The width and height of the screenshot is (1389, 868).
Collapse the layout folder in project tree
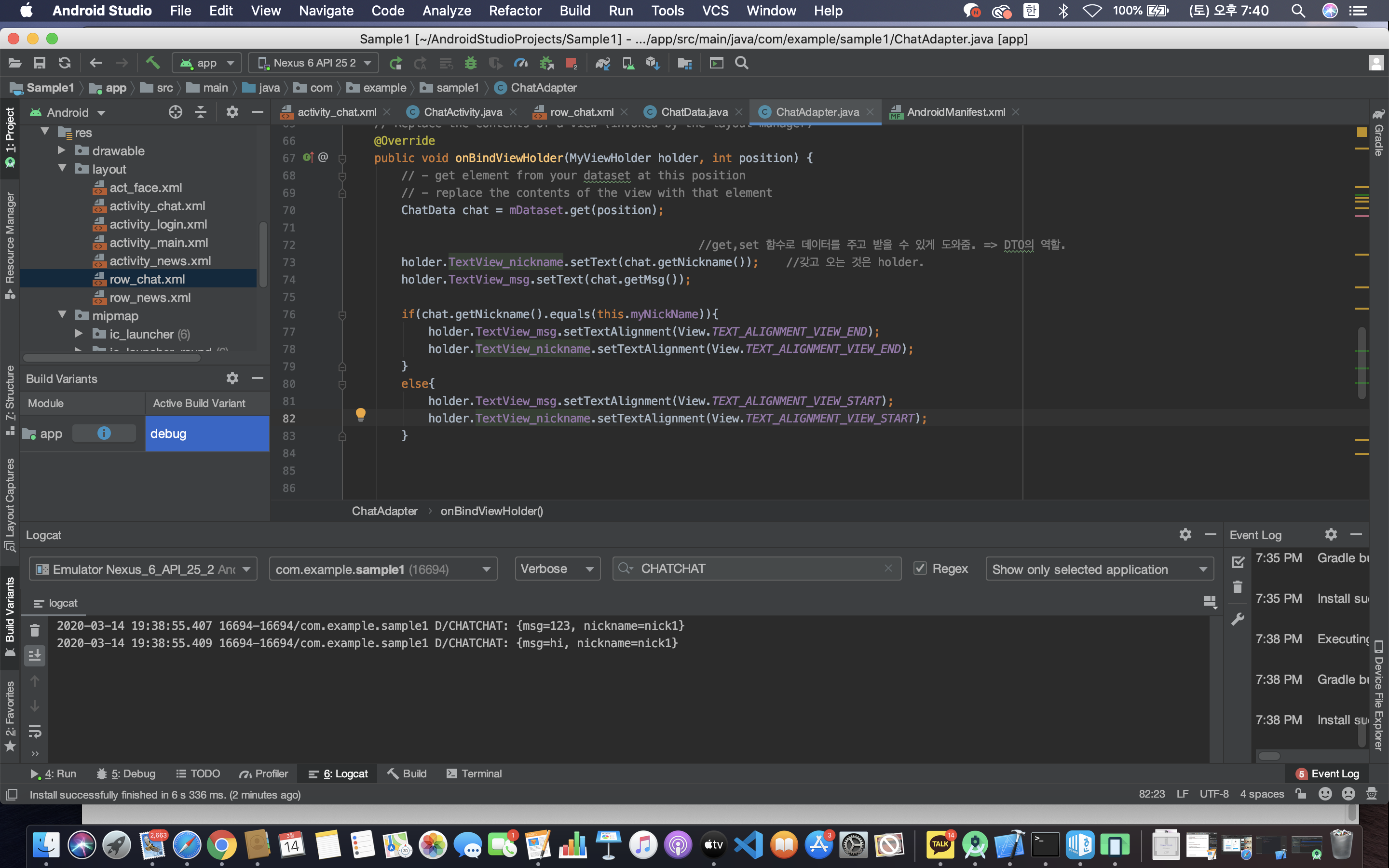[62, 169]
